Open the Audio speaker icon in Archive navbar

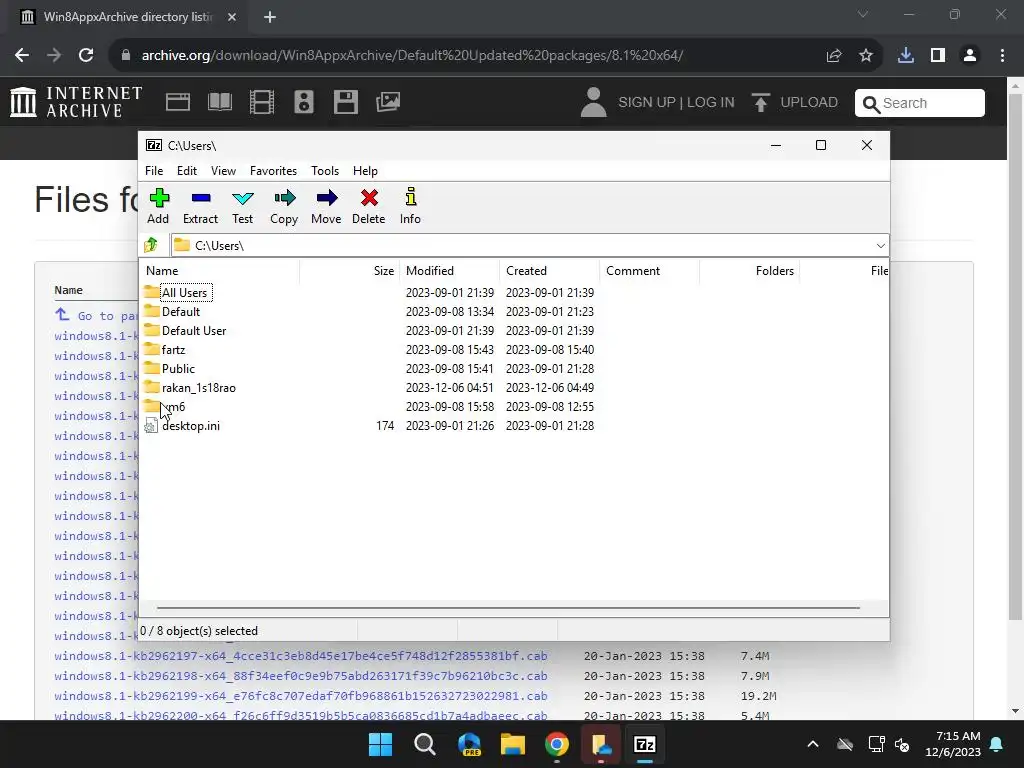[x=304, y=102]
